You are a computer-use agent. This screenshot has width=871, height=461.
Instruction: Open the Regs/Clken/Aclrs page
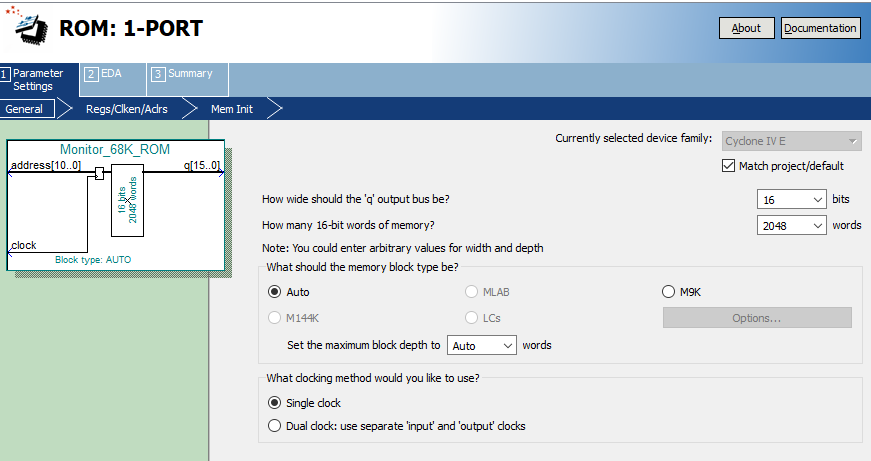coord(126,109)
